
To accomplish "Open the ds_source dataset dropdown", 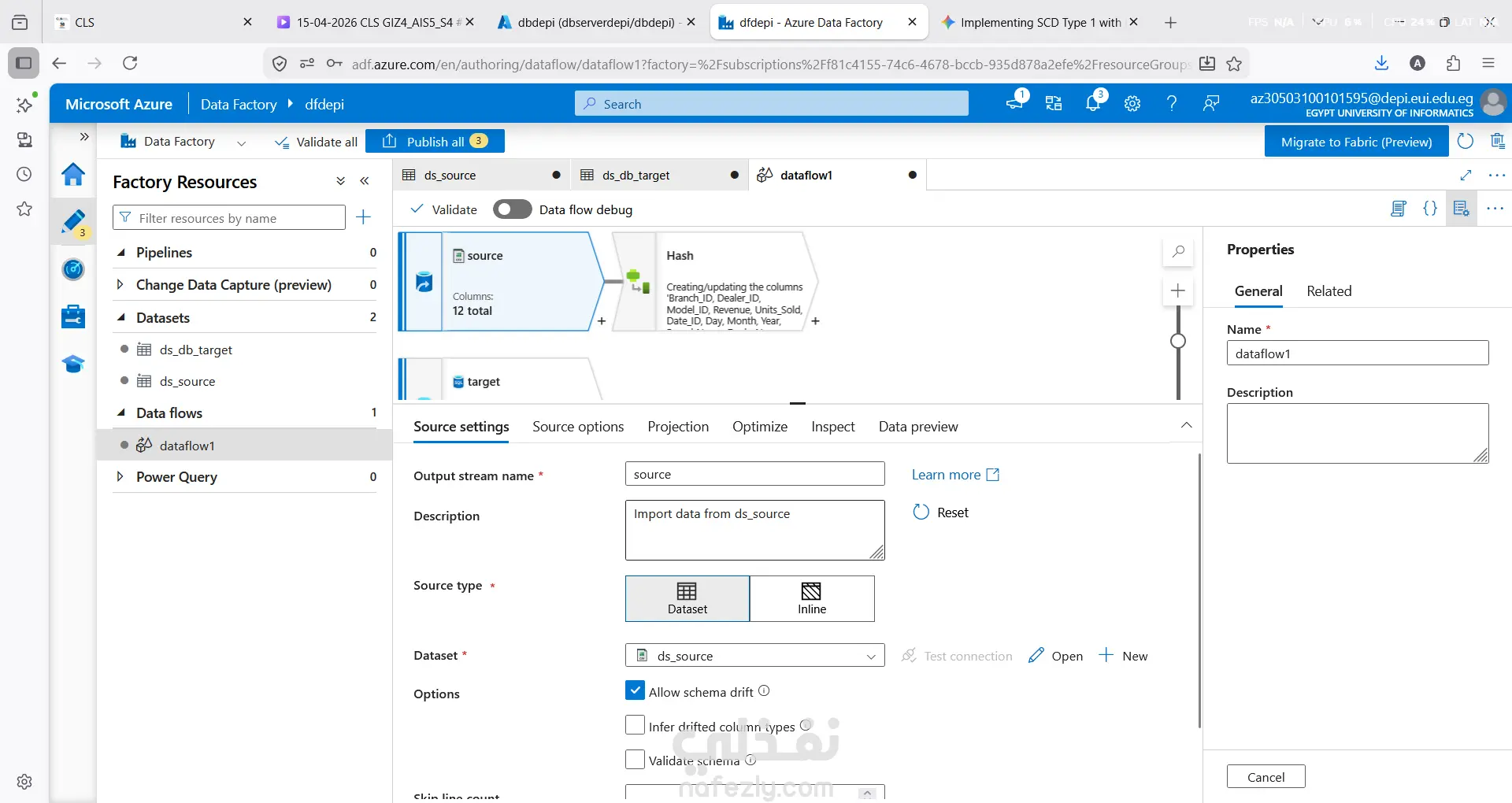I will (x=754, y=656).
